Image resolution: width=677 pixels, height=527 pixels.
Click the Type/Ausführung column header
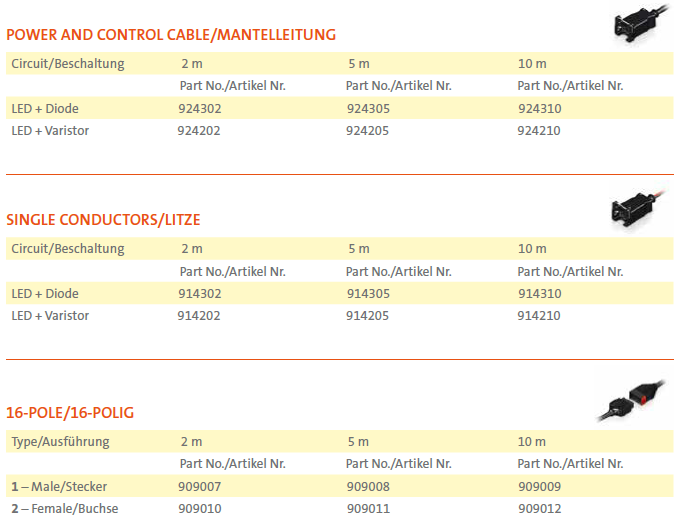pos(60,442)
